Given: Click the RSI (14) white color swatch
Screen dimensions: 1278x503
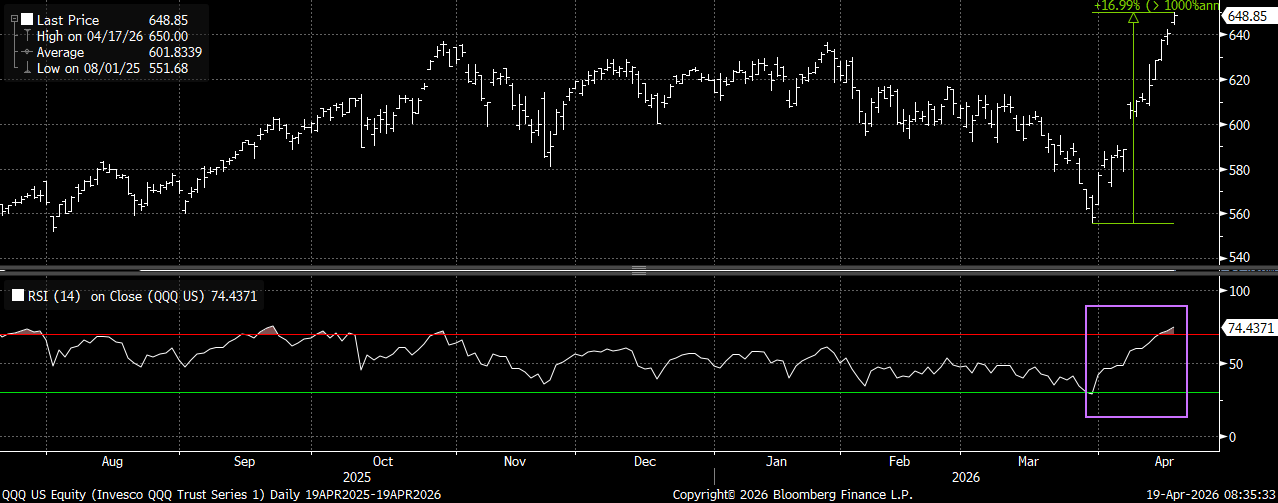Looking at the screenshot, I should 19,295.
